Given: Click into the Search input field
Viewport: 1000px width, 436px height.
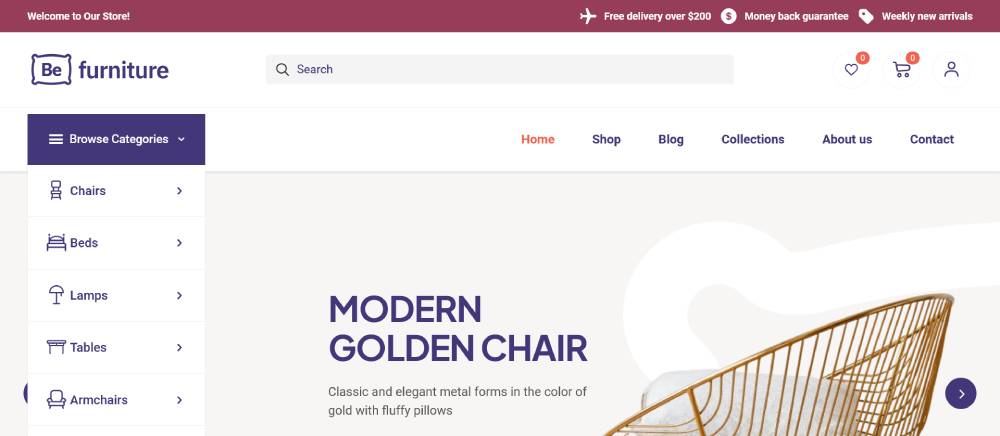Looking at the screenshot, I should pos(510,70).
